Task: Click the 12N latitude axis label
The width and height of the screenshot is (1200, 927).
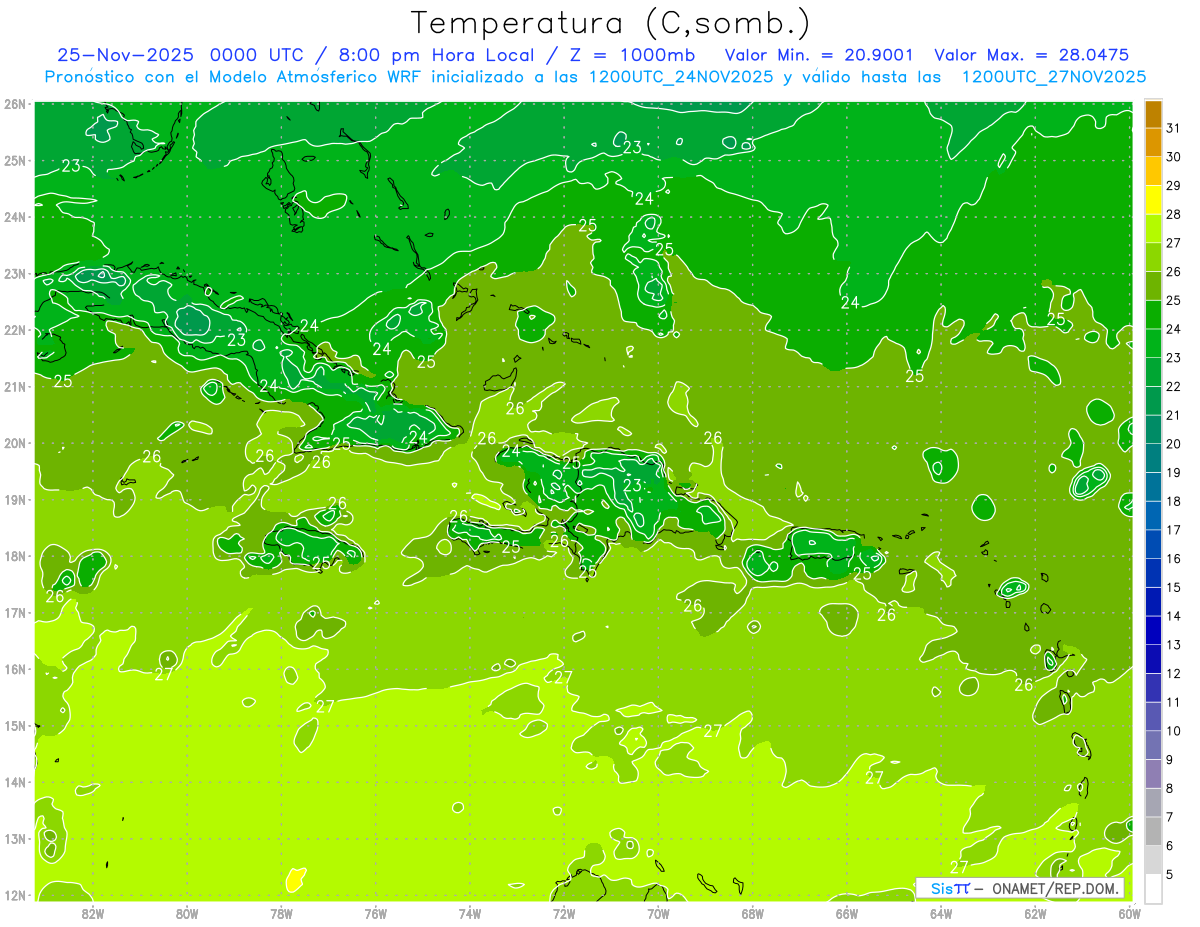Action: (x=14, y=895)
